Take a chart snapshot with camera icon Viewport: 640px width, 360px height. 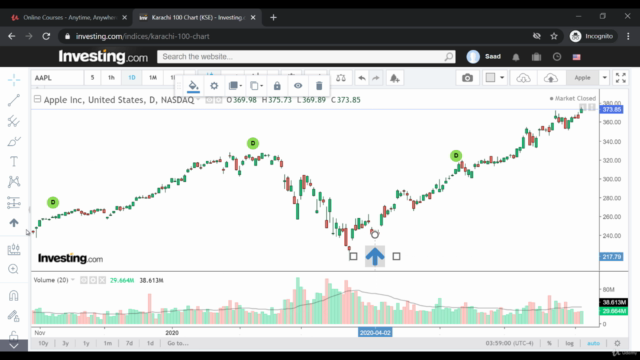[x=467, y=78]
